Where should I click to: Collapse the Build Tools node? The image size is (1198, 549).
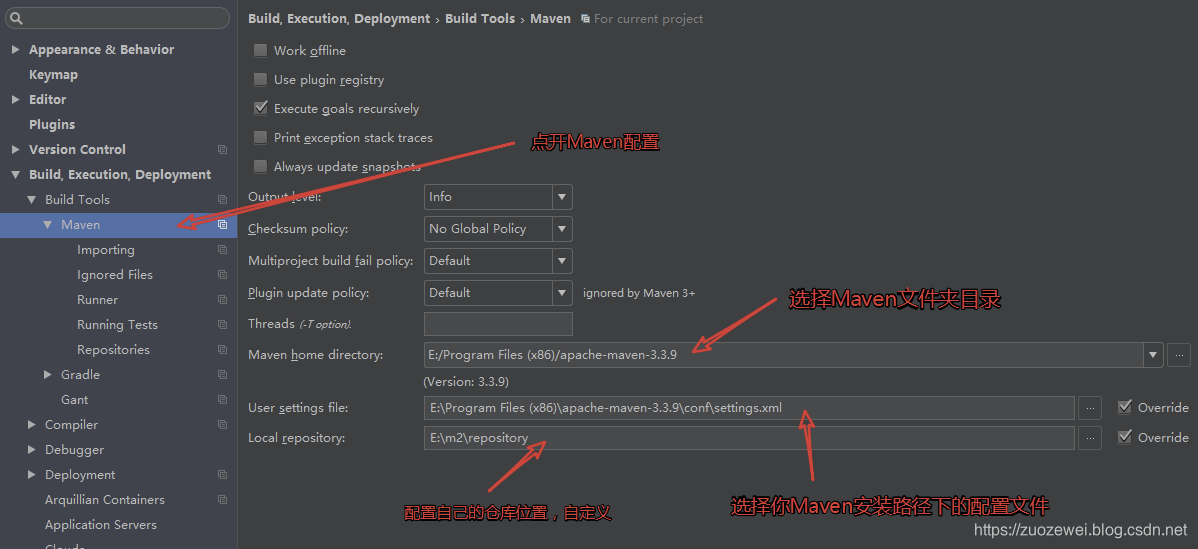31,200
